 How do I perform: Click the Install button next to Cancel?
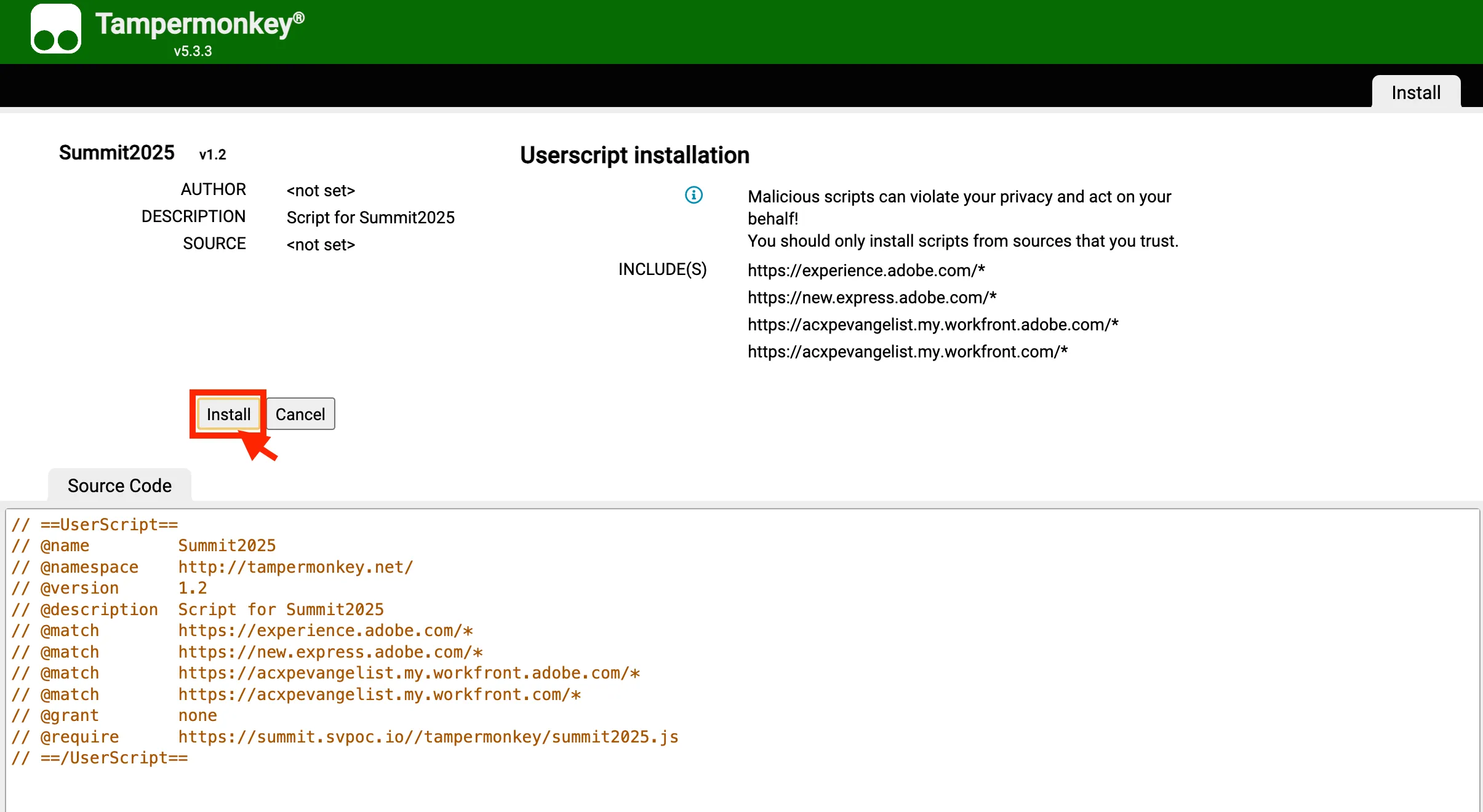tap(228, 414)
